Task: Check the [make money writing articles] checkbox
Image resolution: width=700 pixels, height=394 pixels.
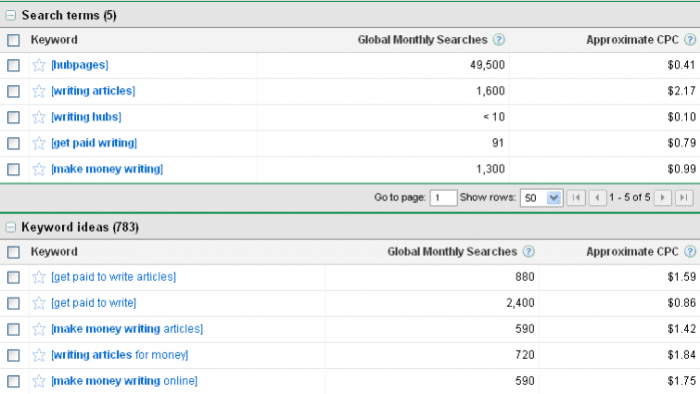Action: [x=13, y=329]
